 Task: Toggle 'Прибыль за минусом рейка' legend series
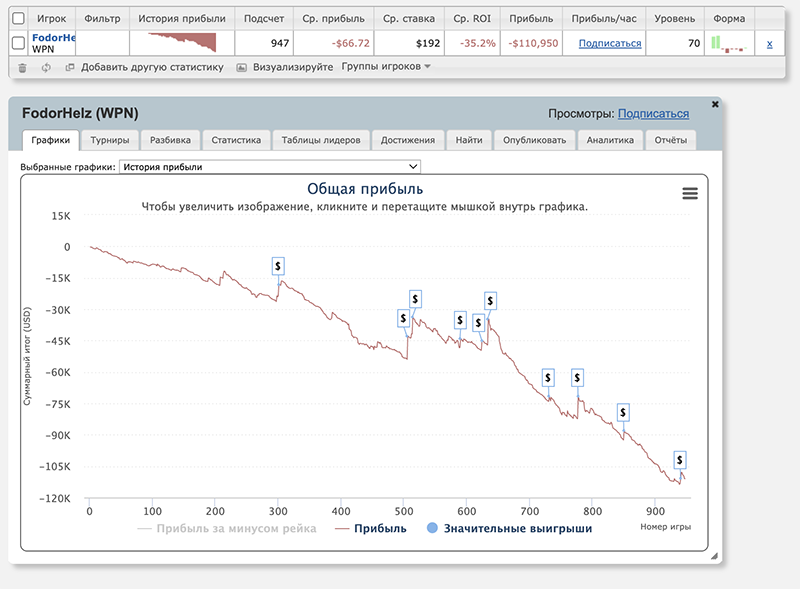tap(227, 528)
